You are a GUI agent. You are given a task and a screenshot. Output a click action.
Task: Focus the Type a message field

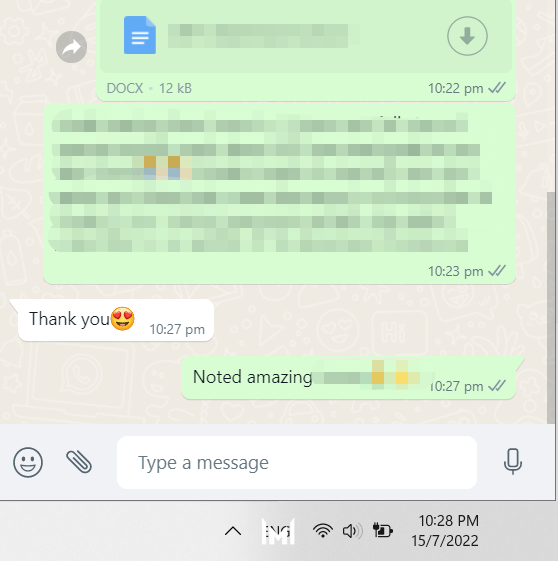tap(297, 463)
